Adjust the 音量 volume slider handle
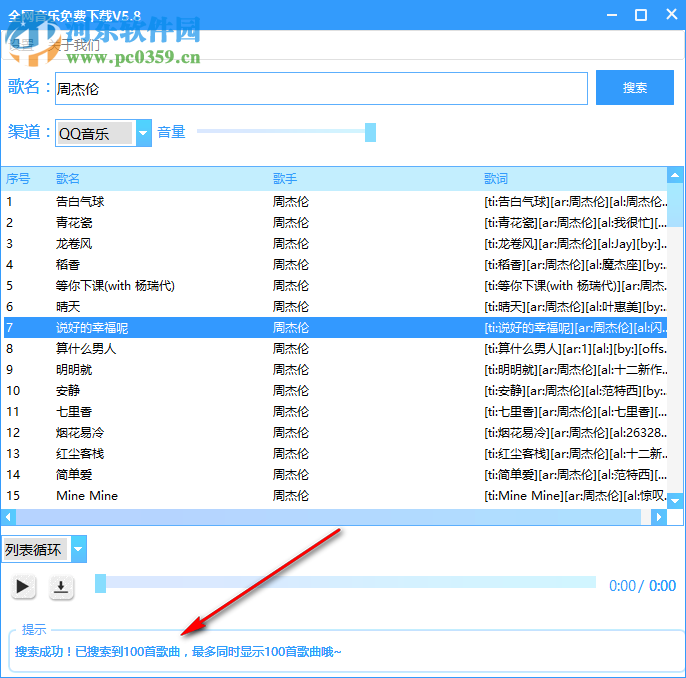This screenshot has height=678, width=686. pyautogui.click(x=370, y=132)
